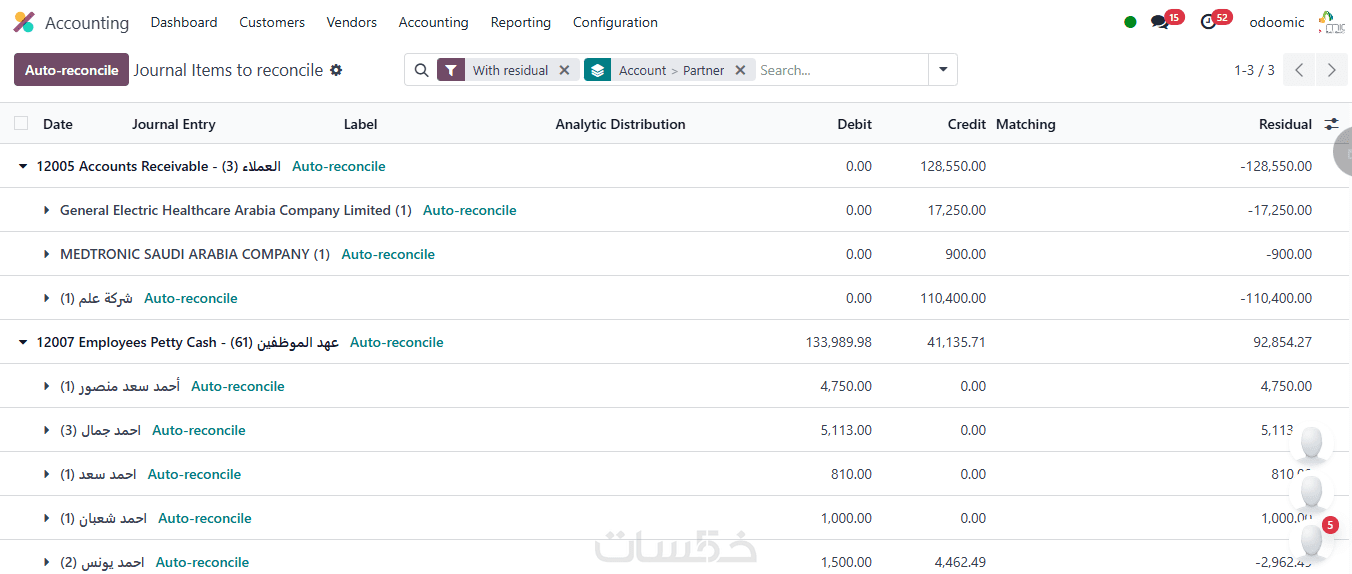Open the discuss messages icon

(1160, 22)
